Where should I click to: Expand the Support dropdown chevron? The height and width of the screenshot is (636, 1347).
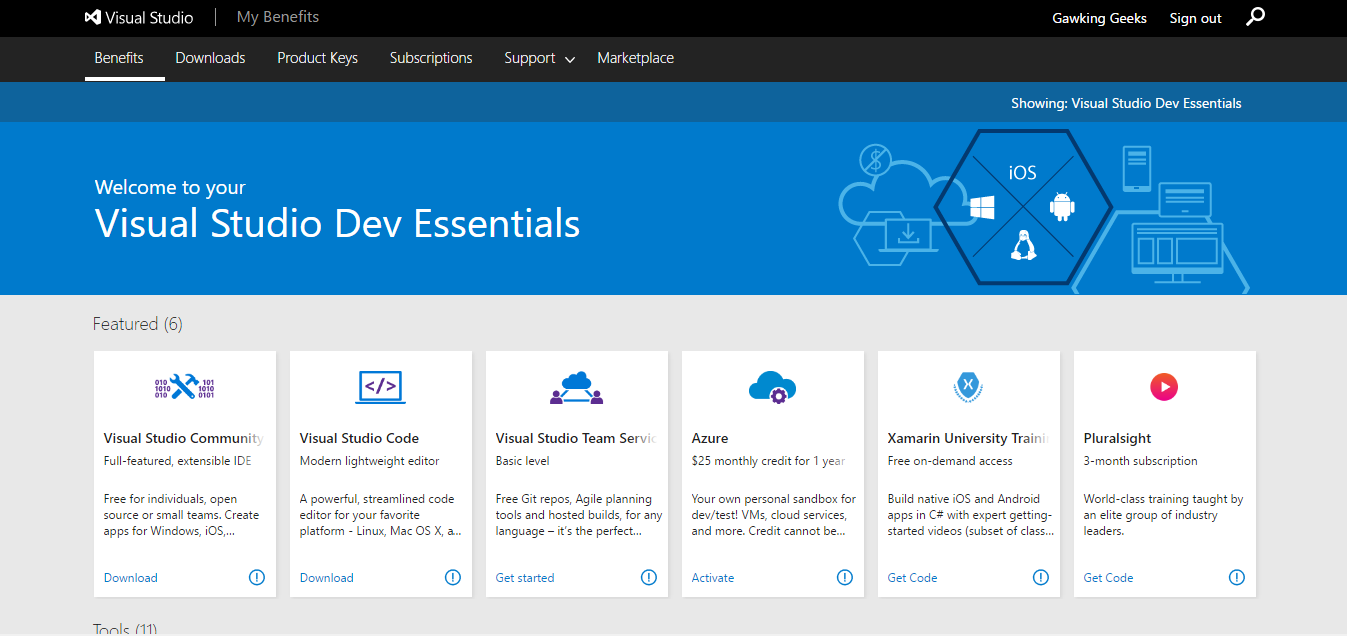click(570, 60)
